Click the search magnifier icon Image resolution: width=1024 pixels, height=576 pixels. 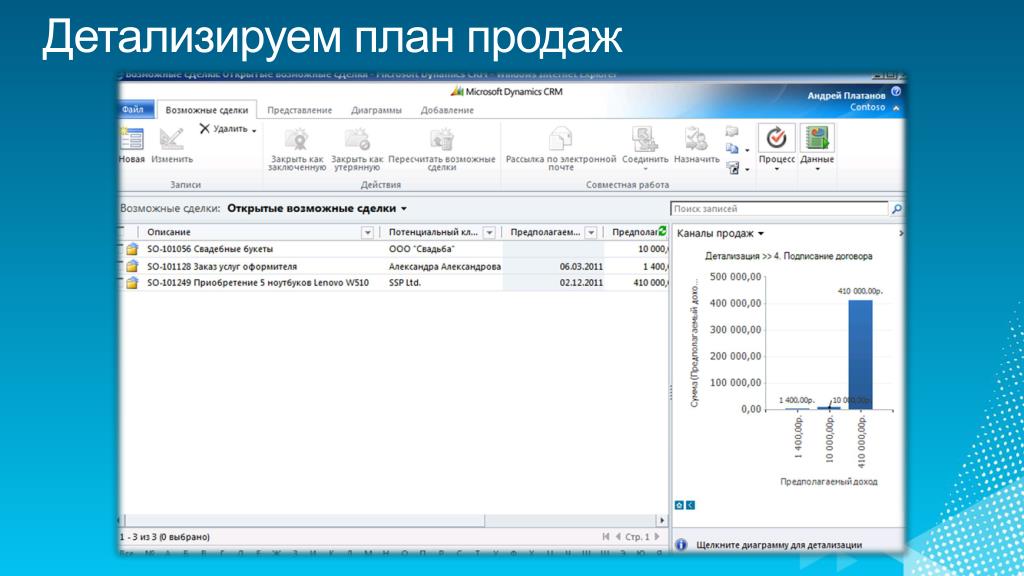[x=897, y=208]
